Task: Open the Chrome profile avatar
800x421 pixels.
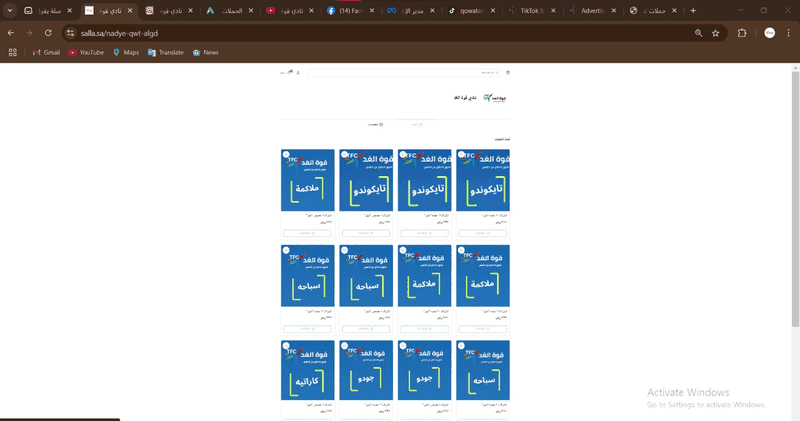Action: 769,33
